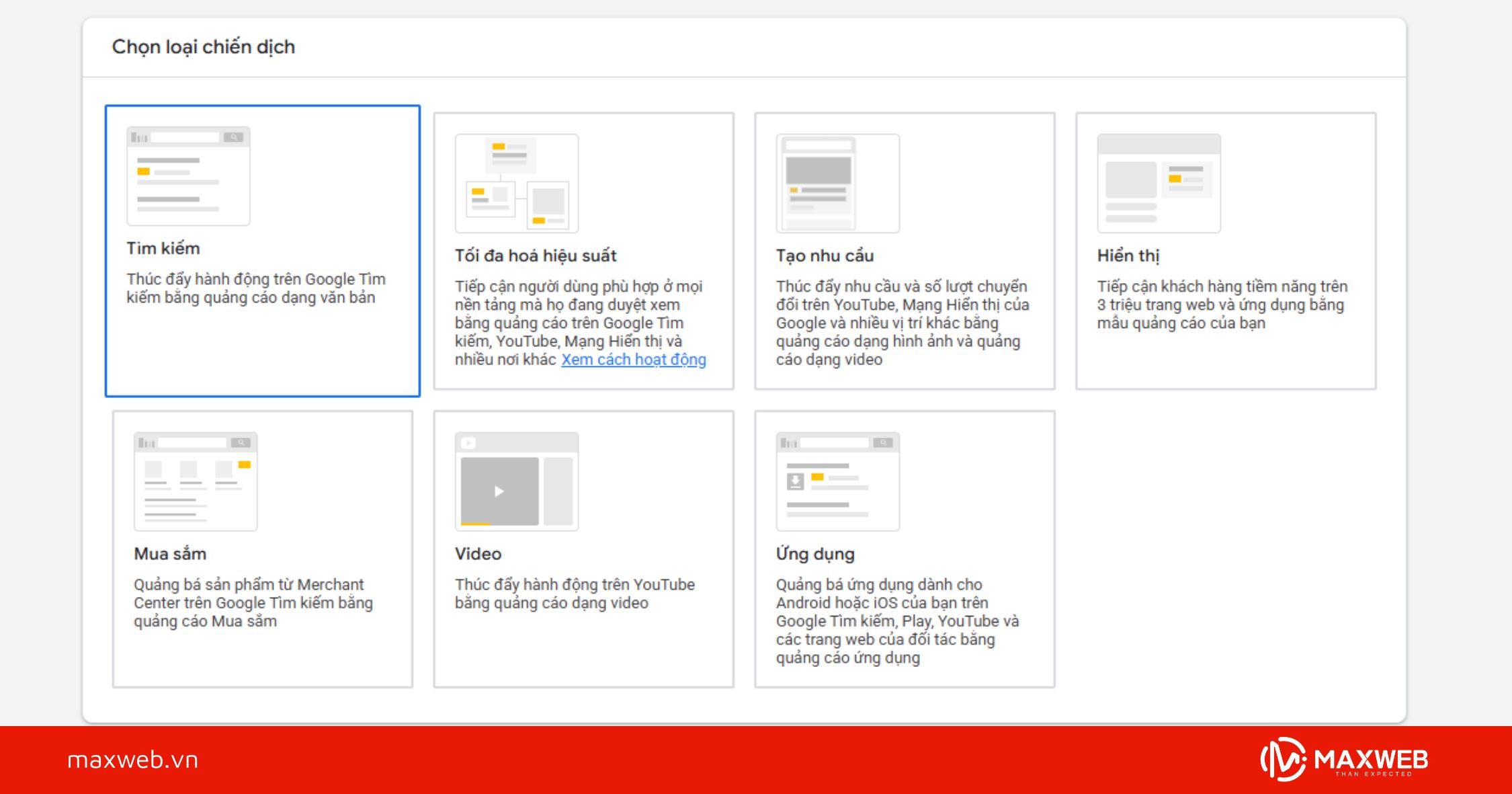Click the maxweb.vn footer text

coord(132,762)
